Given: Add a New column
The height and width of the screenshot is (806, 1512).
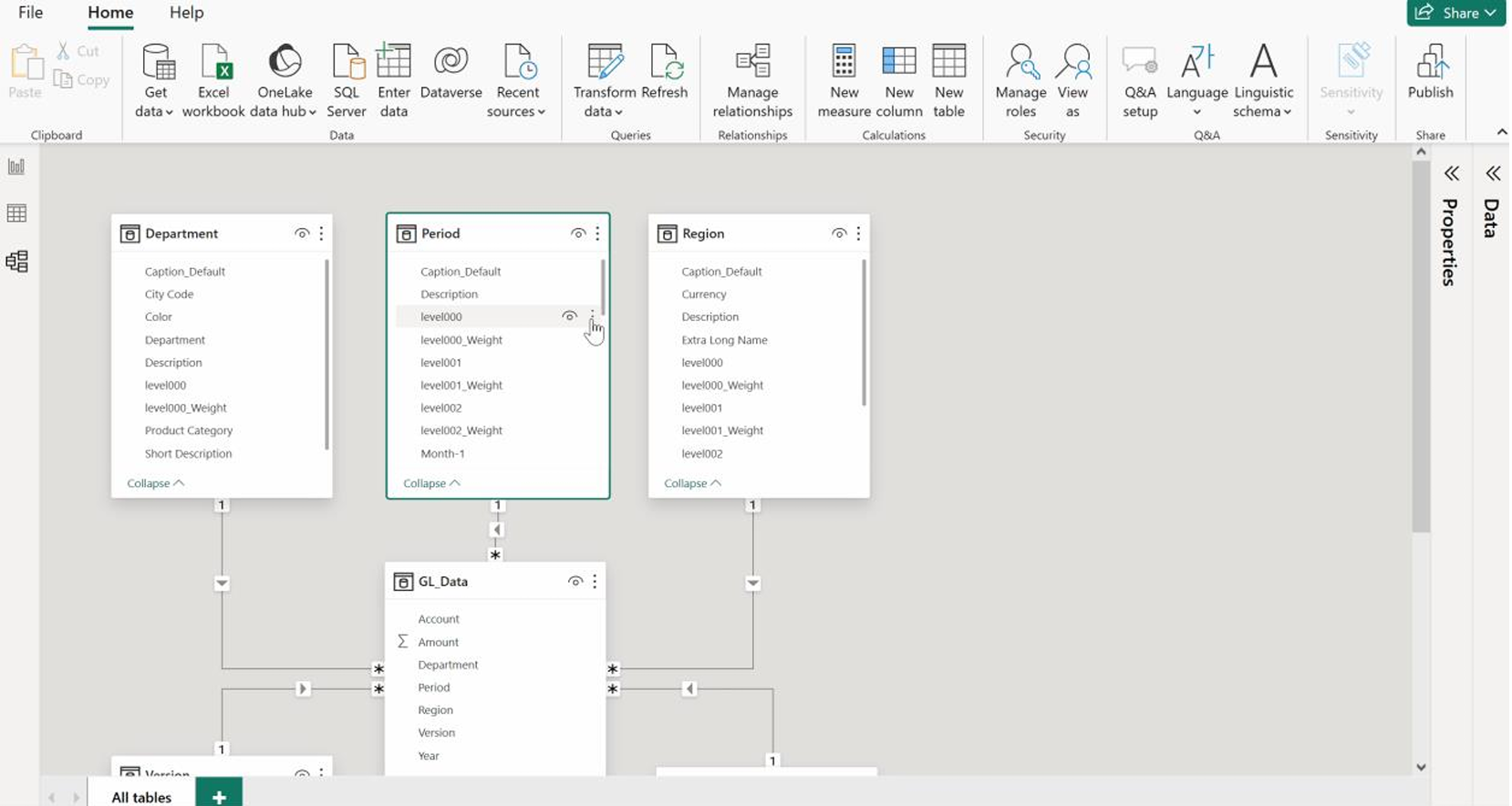Looking at the screenshot, I should pos(899,81).
